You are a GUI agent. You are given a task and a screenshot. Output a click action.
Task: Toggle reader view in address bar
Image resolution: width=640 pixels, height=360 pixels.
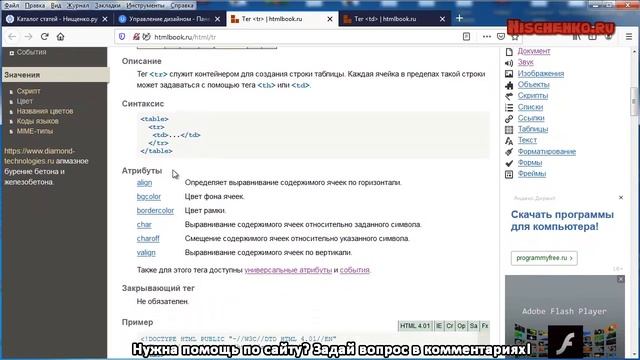(466, 37)
